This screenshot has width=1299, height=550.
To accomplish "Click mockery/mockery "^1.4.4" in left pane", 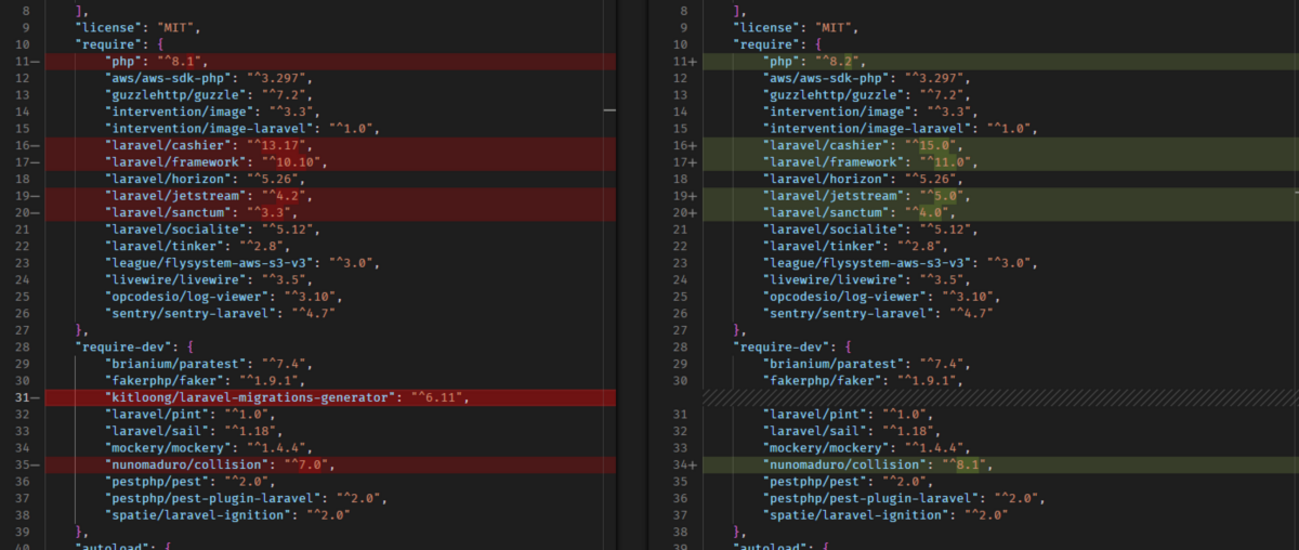I will (x=210, y=448).
